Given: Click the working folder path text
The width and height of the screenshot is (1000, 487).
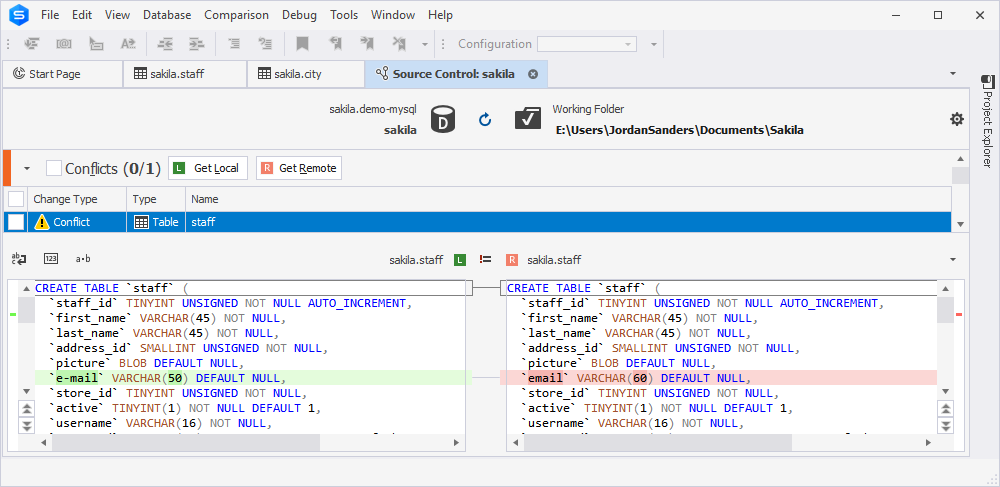Looking at the screenshot, I should click(680, 130).
